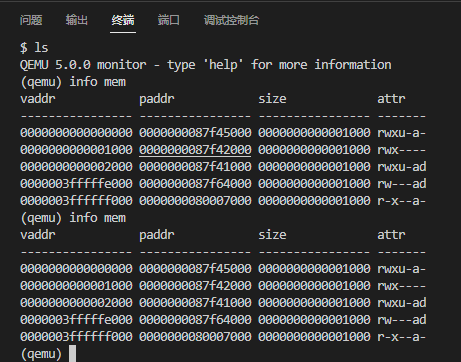Image resolution: width=461 pixels, height=362 pixels.
Task: Switch to the 问题 tab
Action: (31, 20)
